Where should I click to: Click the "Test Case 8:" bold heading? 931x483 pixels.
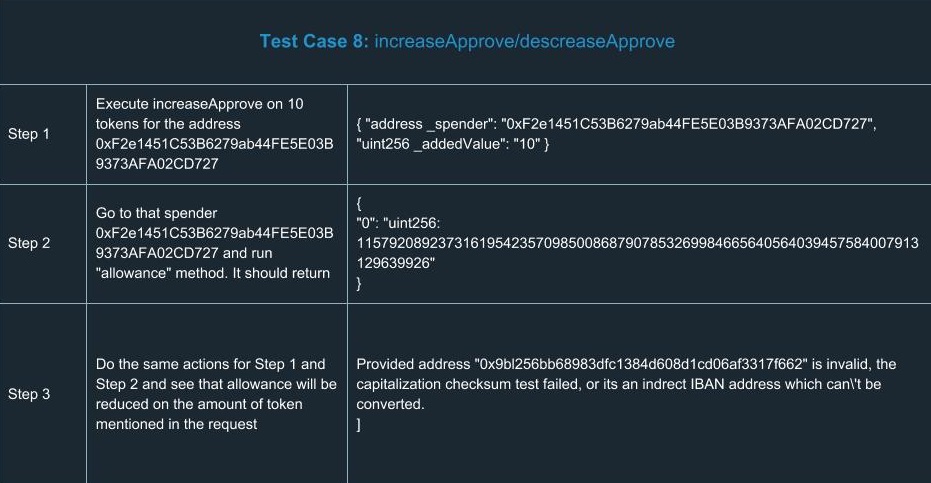coord(314,42)
